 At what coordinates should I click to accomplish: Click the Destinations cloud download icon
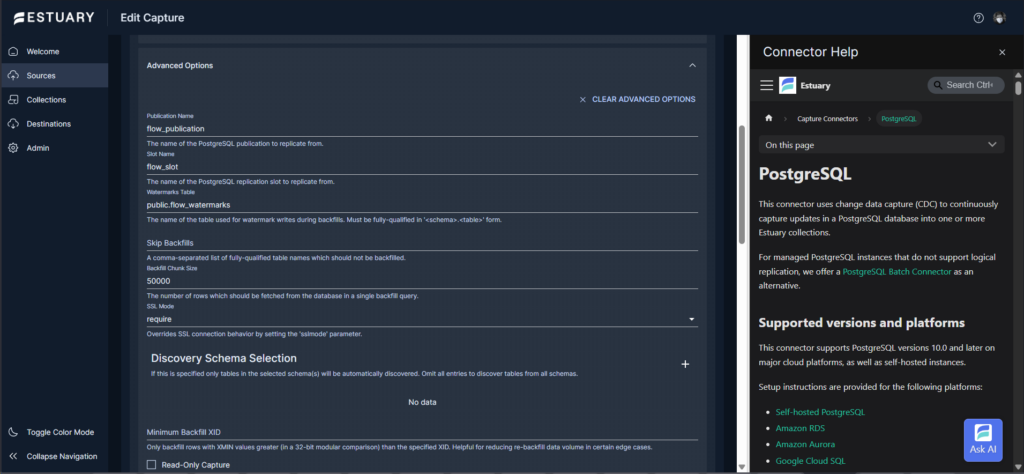click(x=13, y=124)
